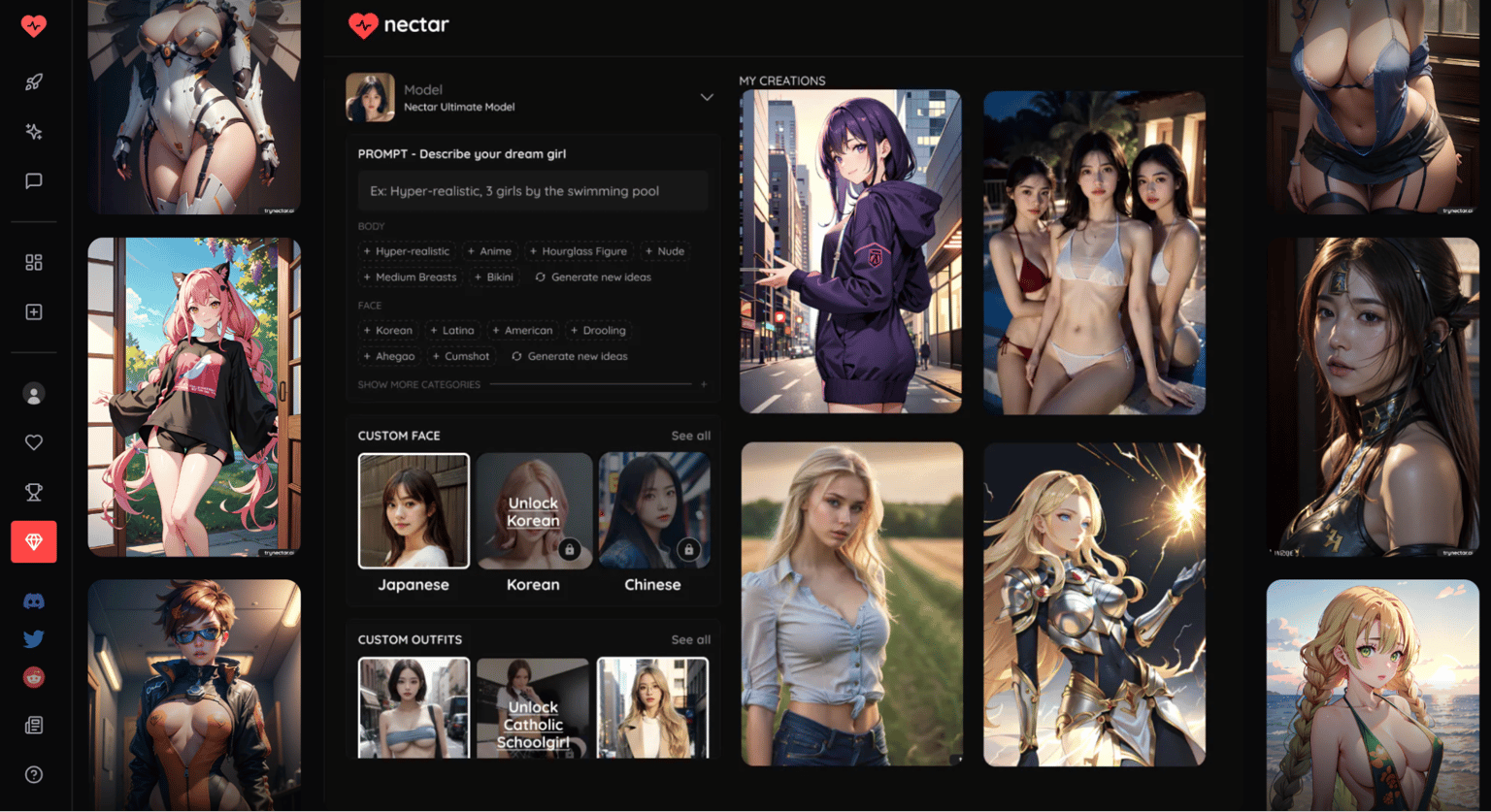
Task: Open the purple-haired hoodie girl creation
Action: [850, 251]
